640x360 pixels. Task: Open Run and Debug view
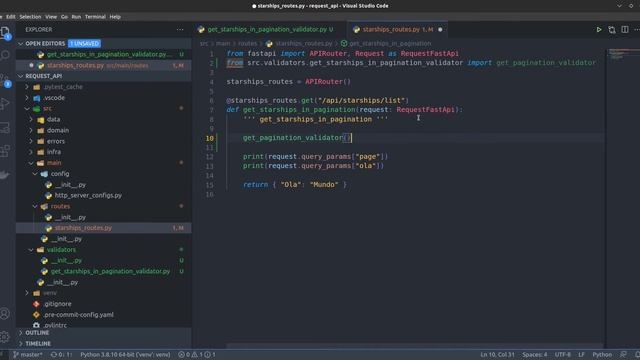(5, 104)
